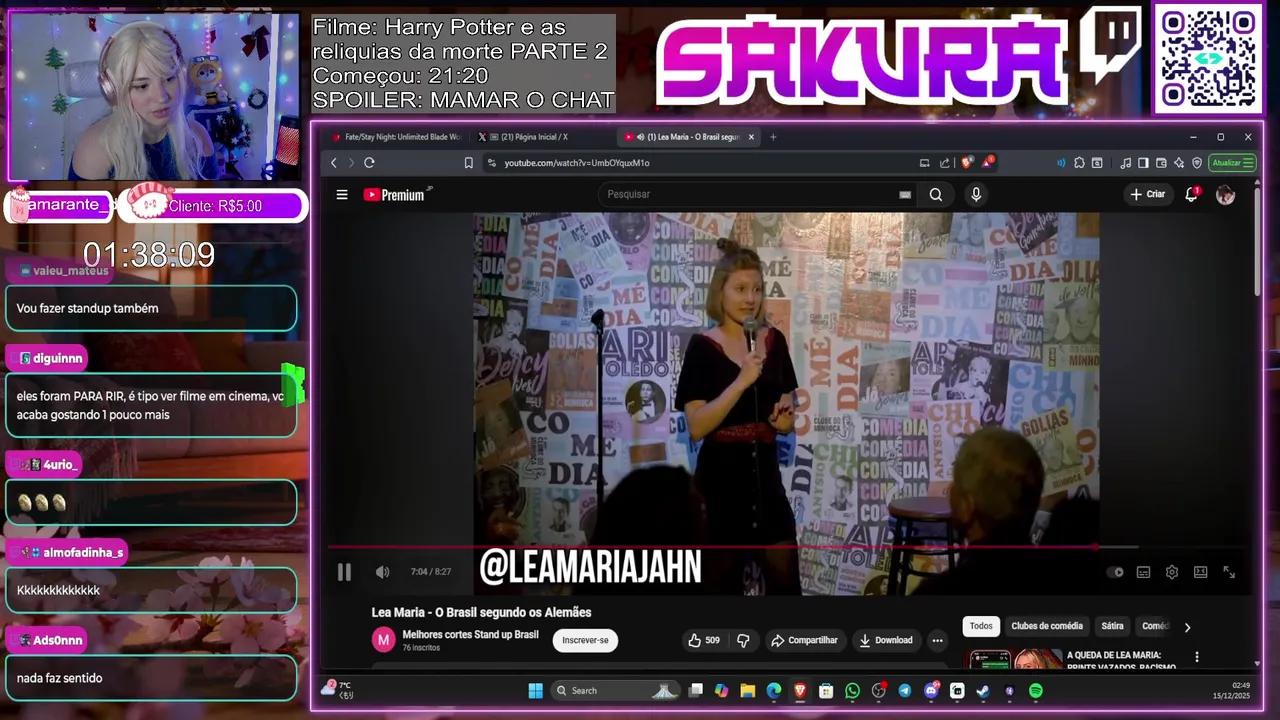
Task: Go back with the browser back arrow
Action: (334, 163)
